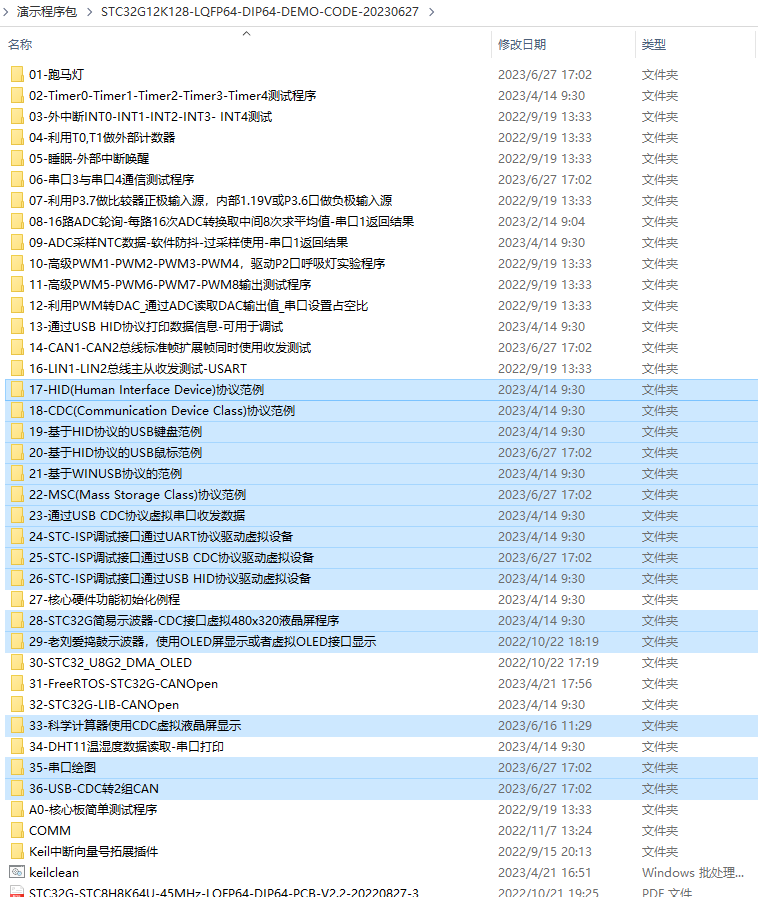
Task: Select 29-老刘爱捣鼓示波器 folder name
Action: click(203, 642)
